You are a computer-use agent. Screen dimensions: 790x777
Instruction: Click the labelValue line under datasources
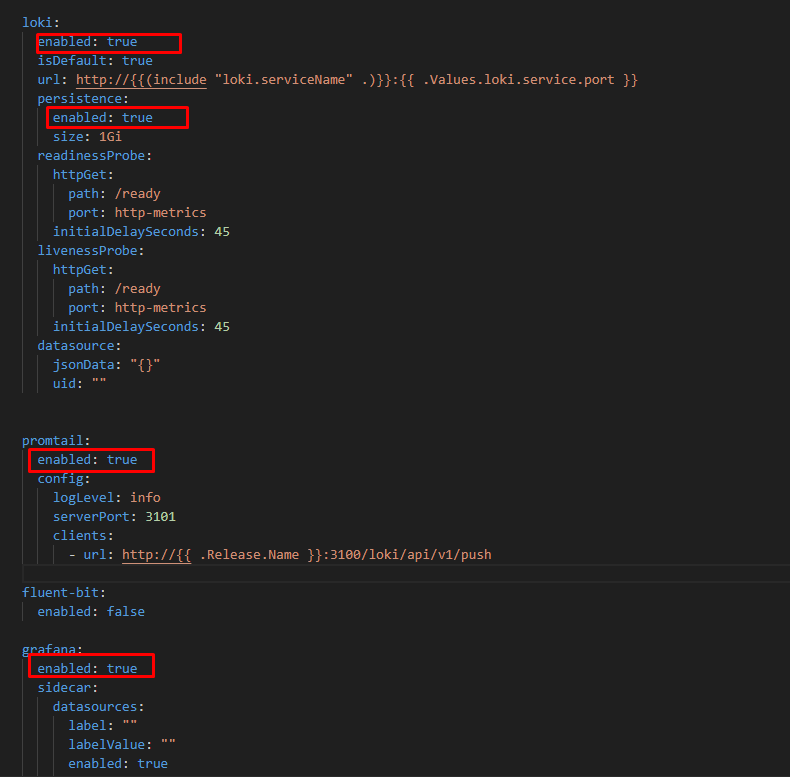122,744
